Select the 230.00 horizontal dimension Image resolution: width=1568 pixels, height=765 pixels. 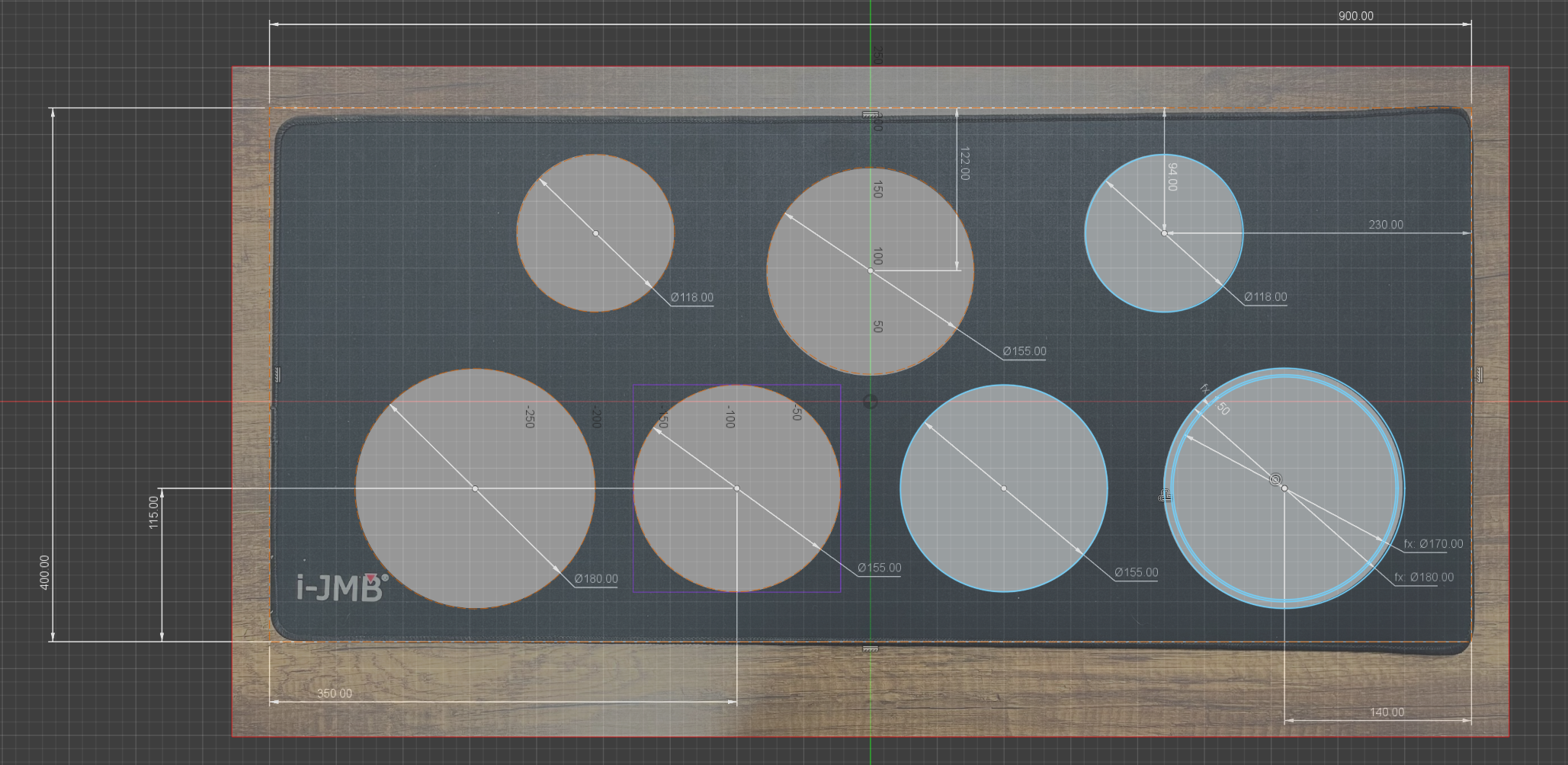(1386, 225)
